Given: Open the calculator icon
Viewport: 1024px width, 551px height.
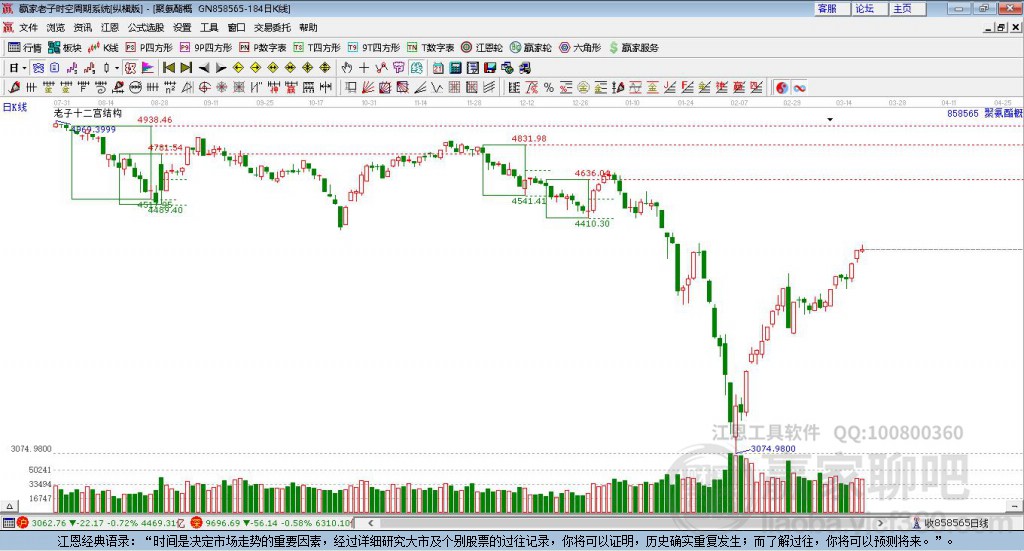Looking at the screenshot, I should (455, 68).
